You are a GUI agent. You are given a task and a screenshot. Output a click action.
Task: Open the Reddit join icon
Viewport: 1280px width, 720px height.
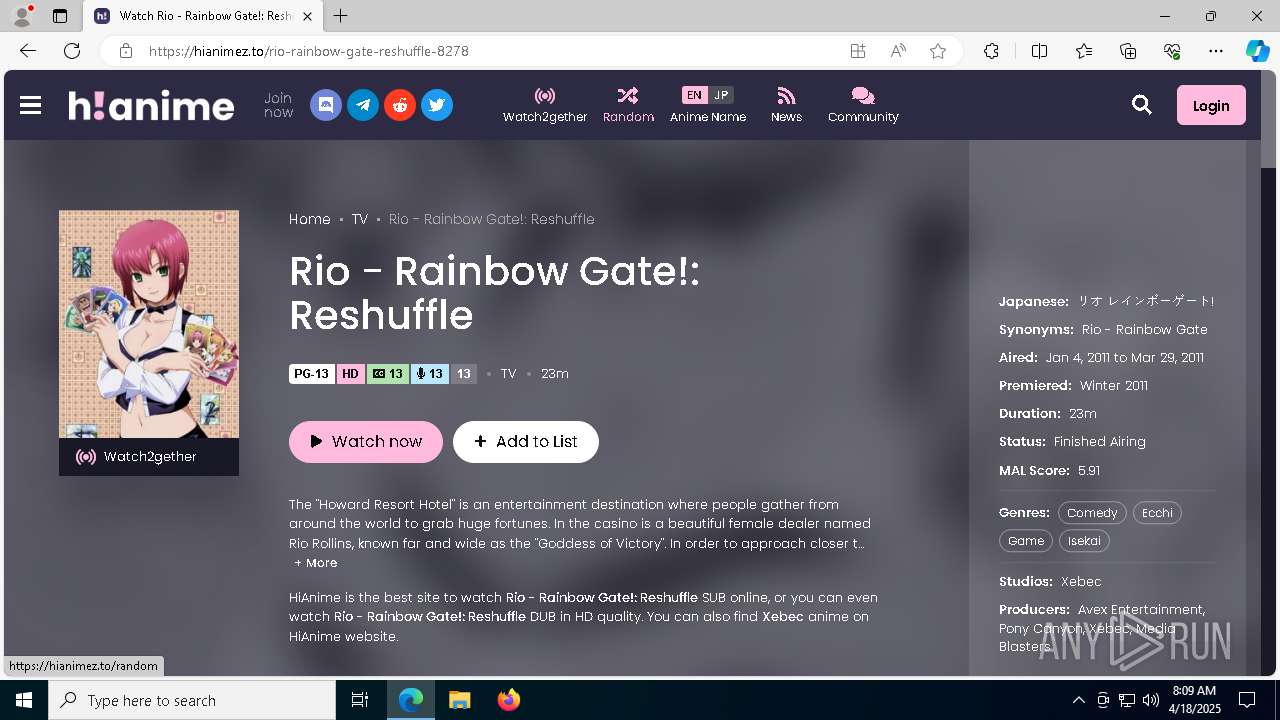pos(400,105)
